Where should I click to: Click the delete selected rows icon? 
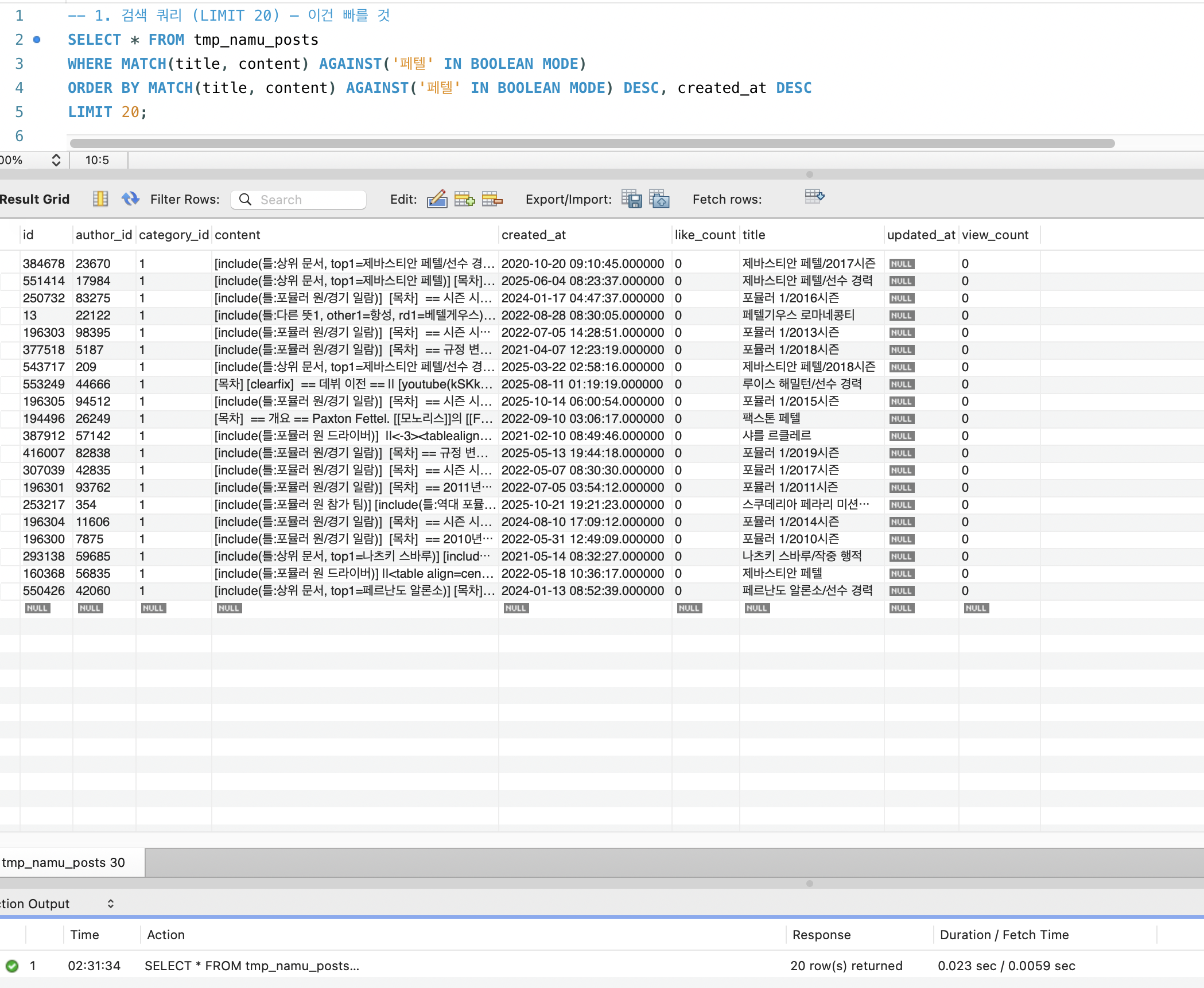point(492,199)
